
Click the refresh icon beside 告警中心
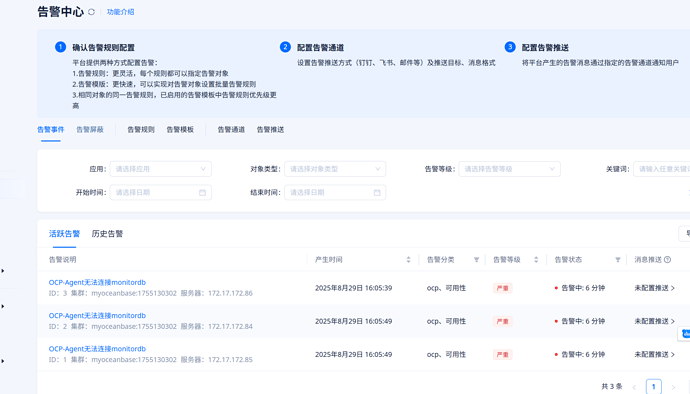(x=92, y=12)
